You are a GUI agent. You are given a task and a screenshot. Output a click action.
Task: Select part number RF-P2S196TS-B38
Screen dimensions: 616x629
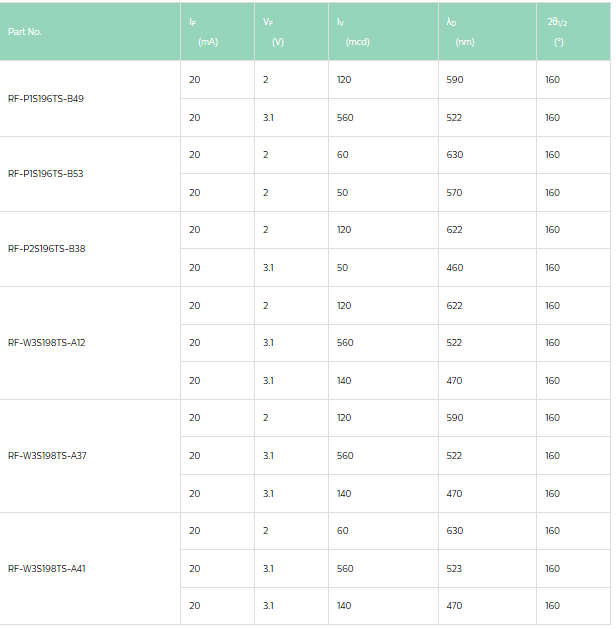[47, 248]
